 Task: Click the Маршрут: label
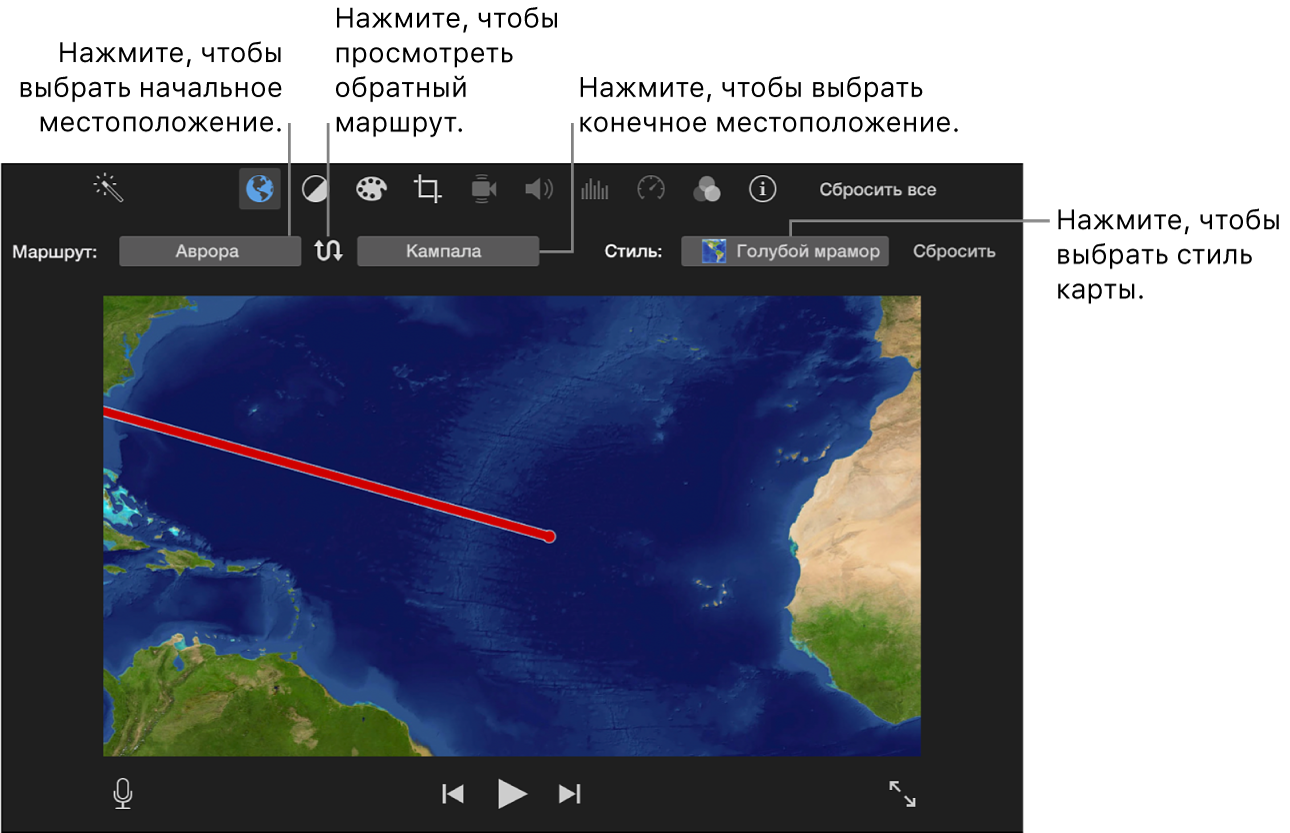(x=55, y=251)
